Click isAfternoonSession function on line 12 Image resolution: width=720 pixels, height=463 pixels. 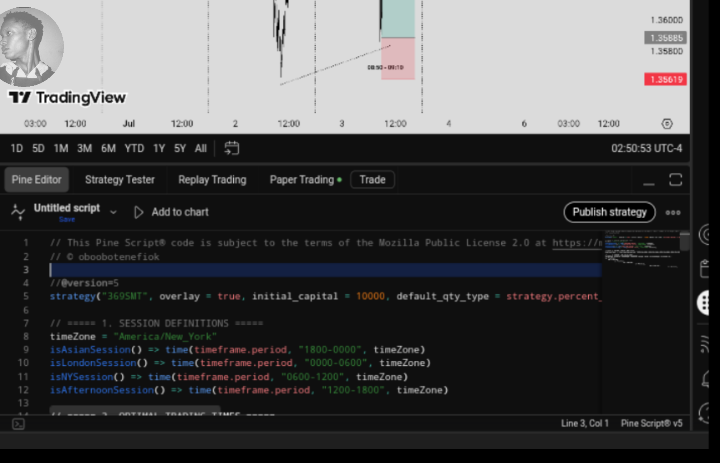pos(101,390)
